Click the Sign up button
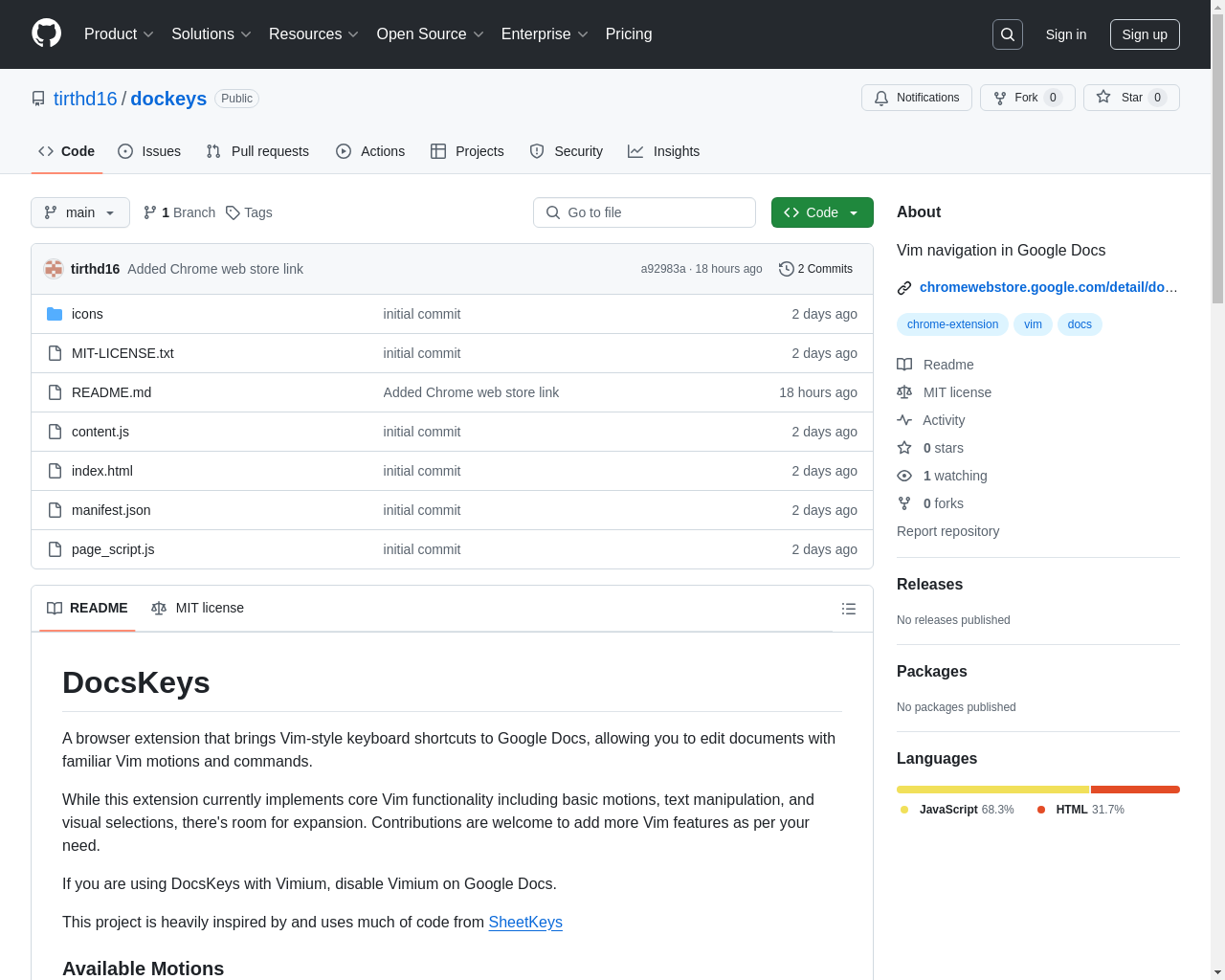 coord(1145,34)
